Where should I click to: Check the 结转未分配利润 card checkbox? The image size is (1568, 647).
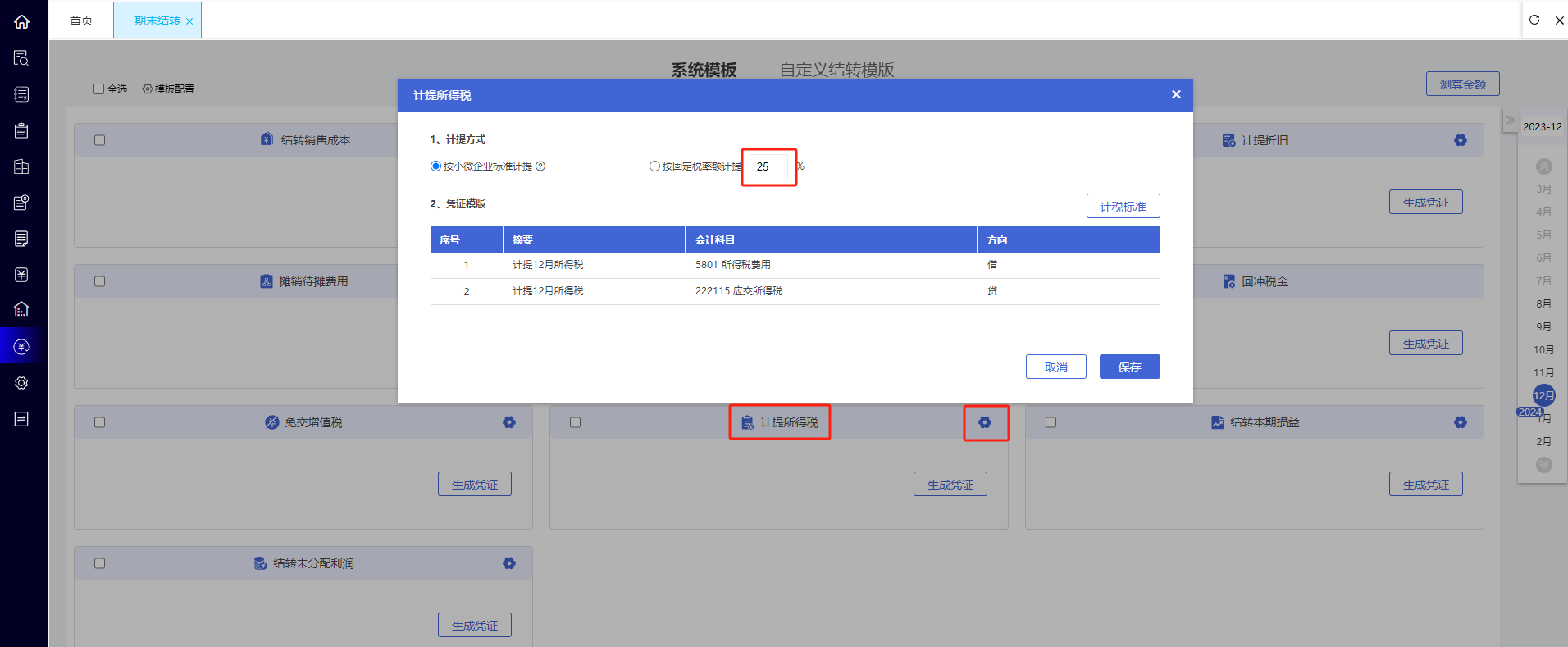coord(100,563)
